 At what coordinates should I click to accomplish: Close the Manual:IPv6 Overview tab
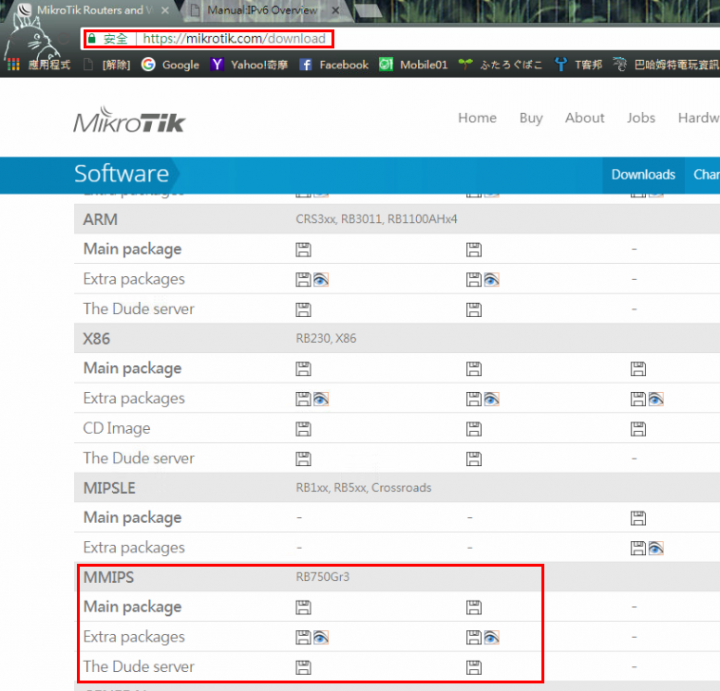(x=336, y=10)
